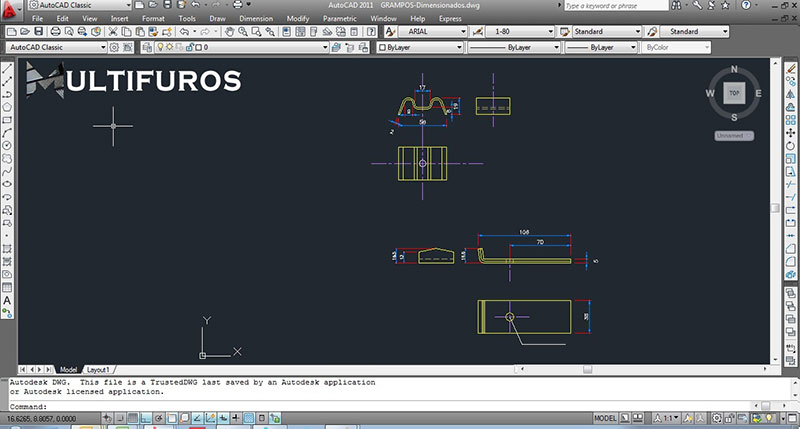Viewport: 800px width, 429px height.
Task: Select the Pan hand tool
Action: (229, 32)
